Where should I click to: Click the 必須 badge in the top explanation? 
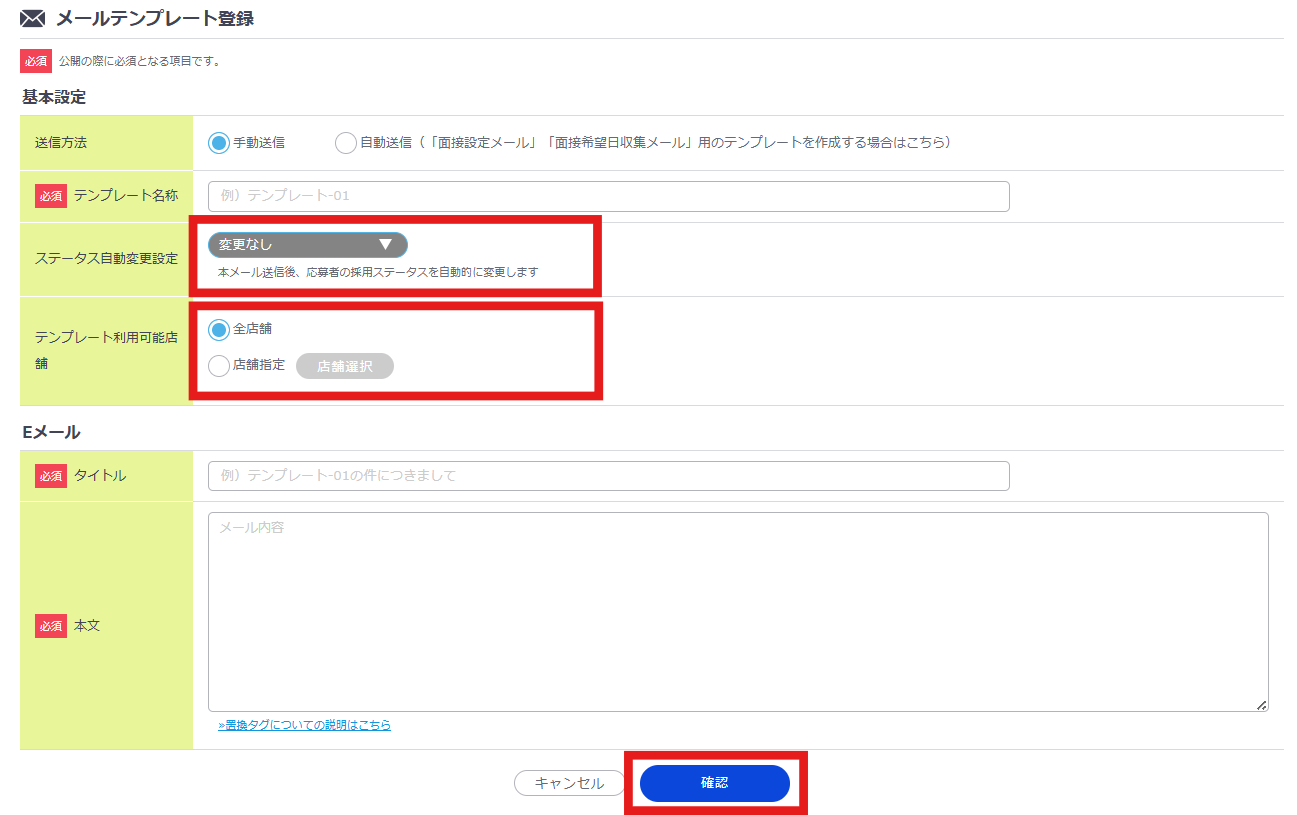pos(36,61)
